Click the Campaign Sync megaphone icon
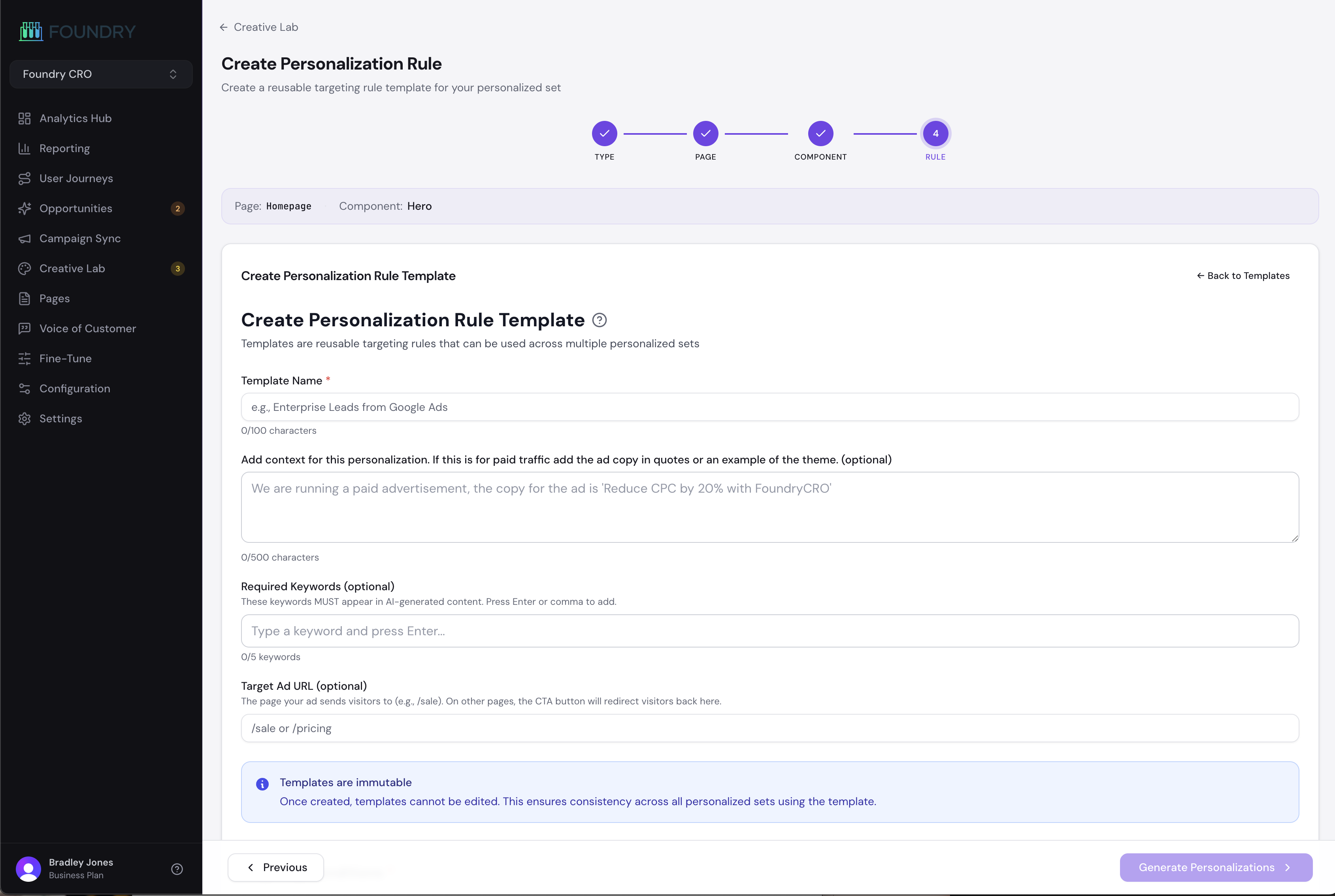Viewport: 1335px width, 896px height. [x=24, y=238]
